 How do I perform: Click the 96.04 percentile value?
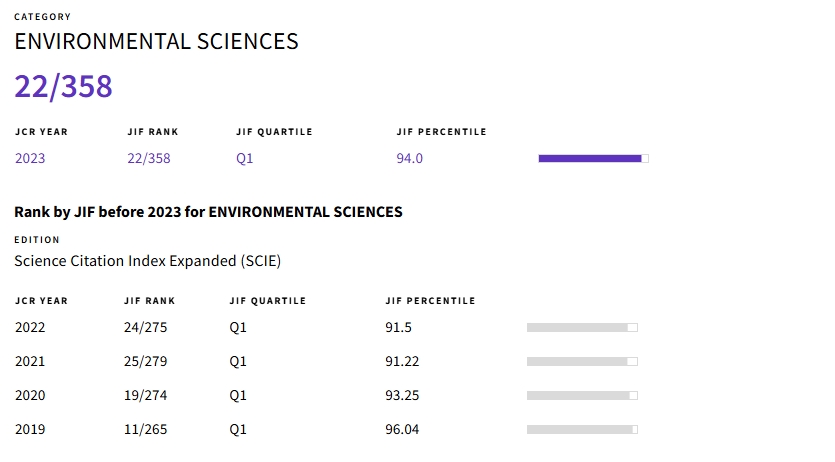pyautogui.click(x=402, y=430)
